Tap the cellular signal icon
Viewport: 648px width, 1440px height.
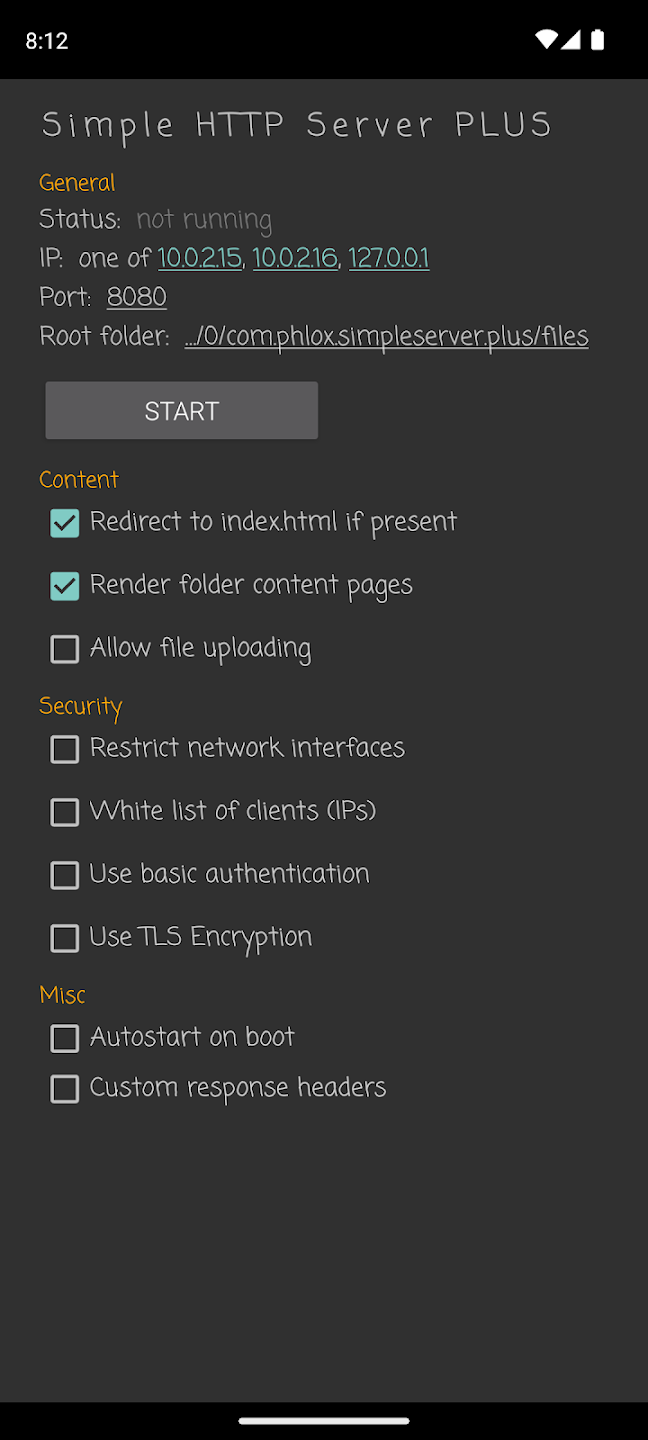tap(570, 40)
